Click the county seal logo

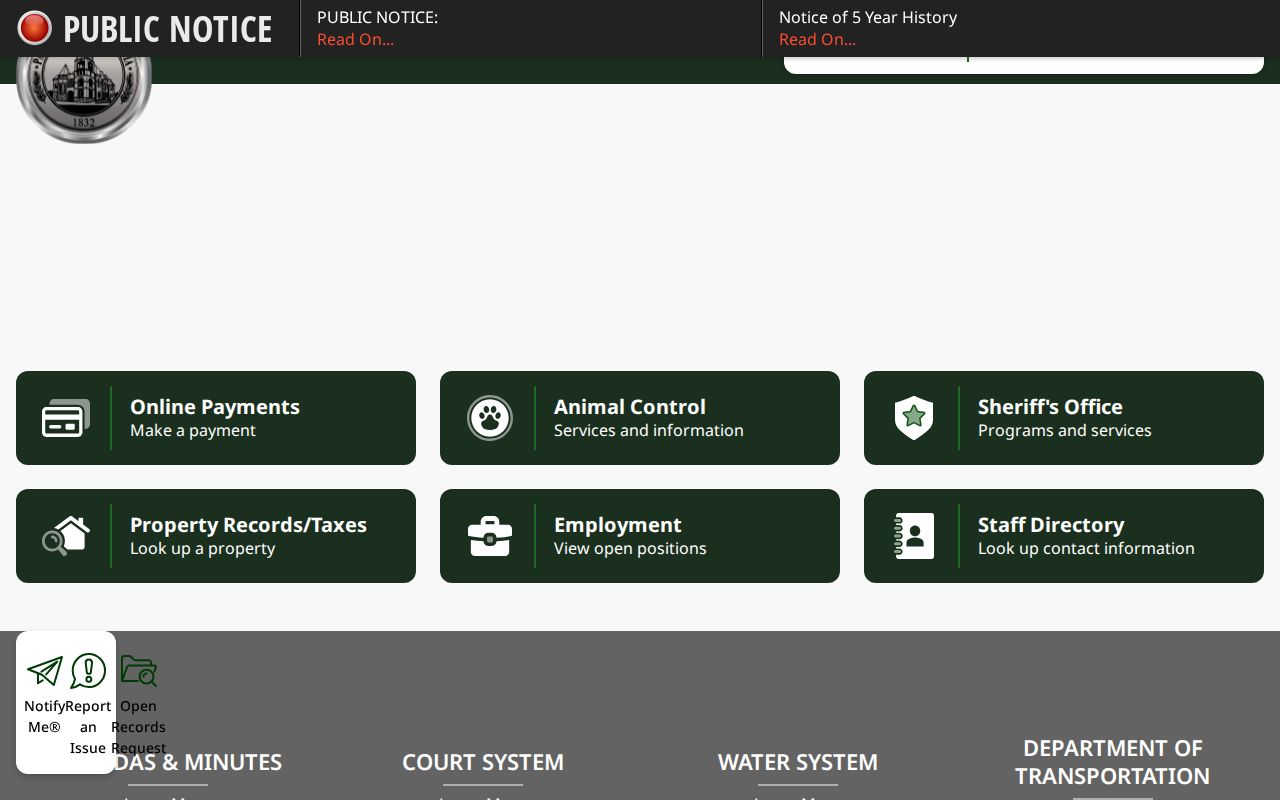point(84,99)
